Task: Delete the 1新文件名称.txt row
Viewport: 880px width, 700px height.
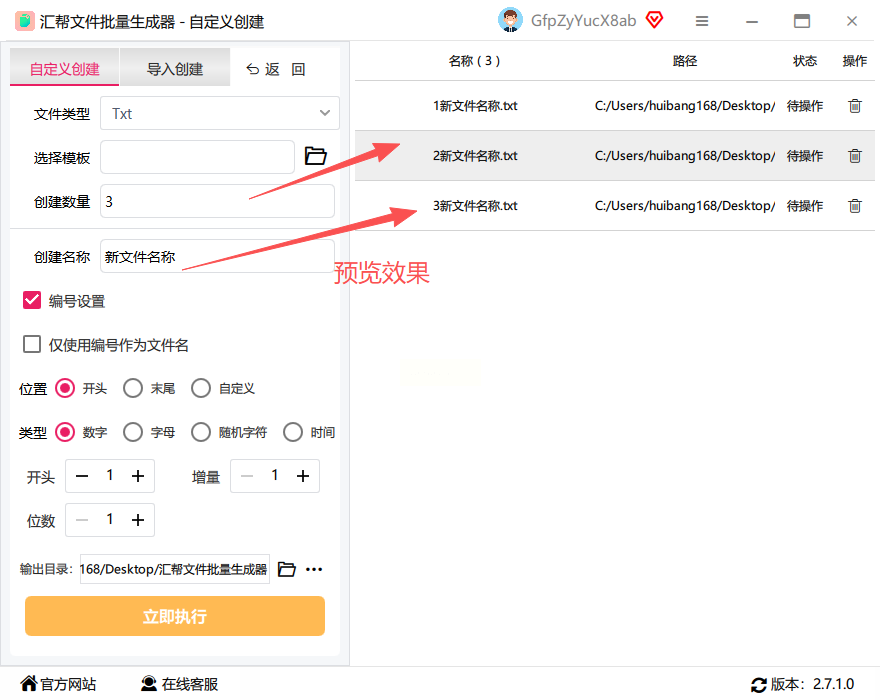Action: click(854, 106)
